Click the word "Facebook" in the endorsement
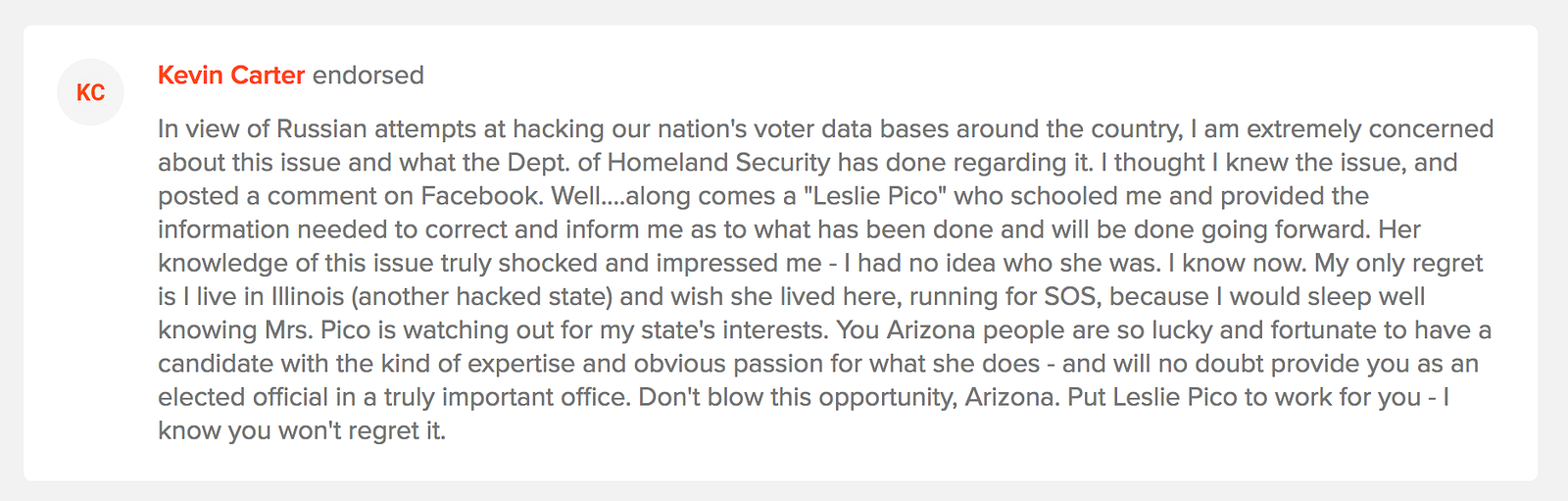Image resolution: width=1568 pixels, height=501 pixels. [x=480, y=196]
